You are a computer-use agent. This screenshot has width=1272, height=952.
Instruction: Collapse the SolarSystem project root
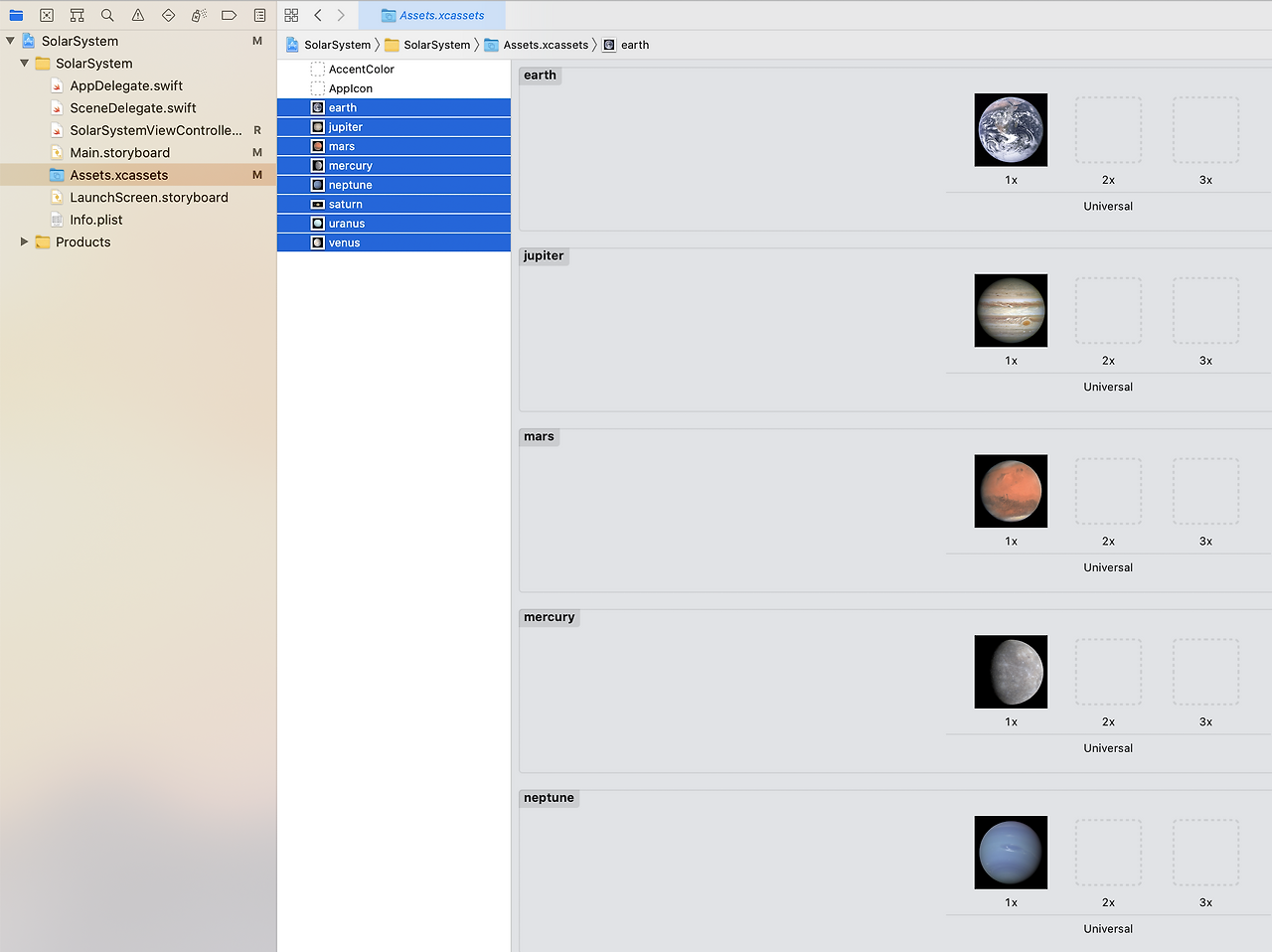pyautogui.click(x=10, y=41)
